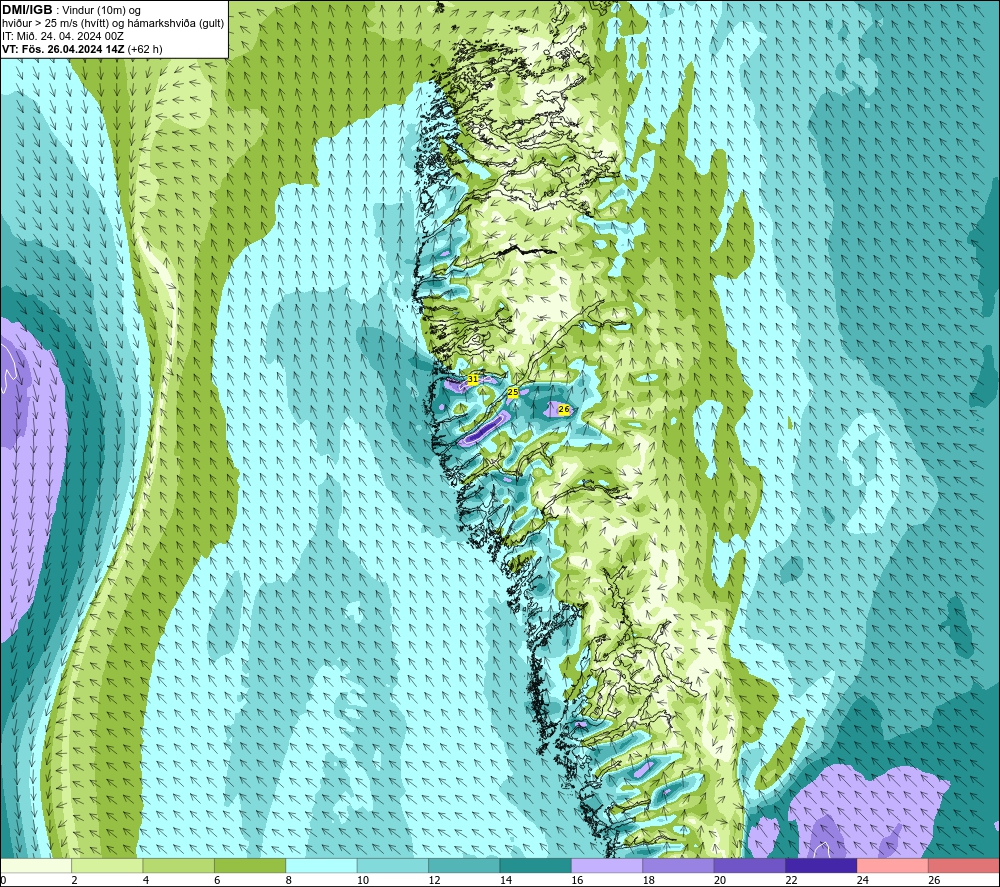Click the legend scale number 24
The image size is (1000, 887).
click(863, 881)
